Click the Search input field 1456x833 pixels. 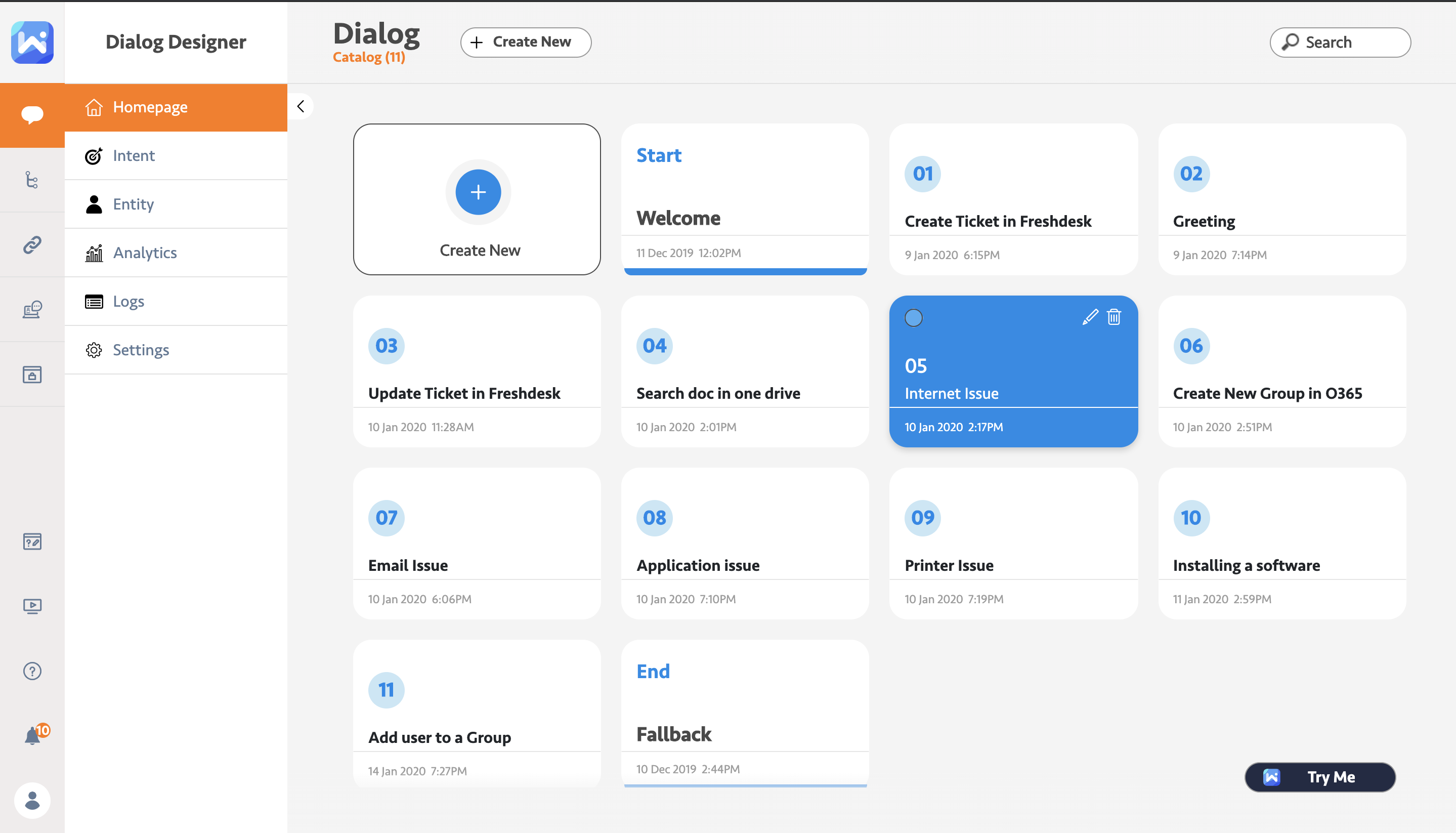[1340, 43]
